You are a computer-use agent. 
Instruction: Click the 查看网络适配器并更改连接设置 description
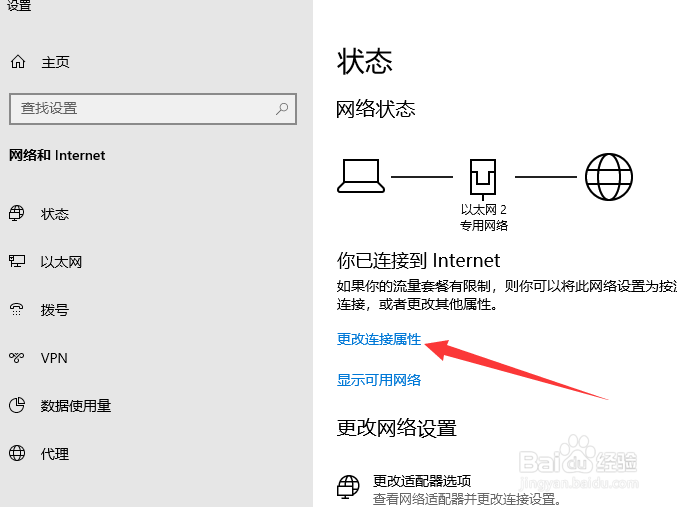click(x=467, y=499)
